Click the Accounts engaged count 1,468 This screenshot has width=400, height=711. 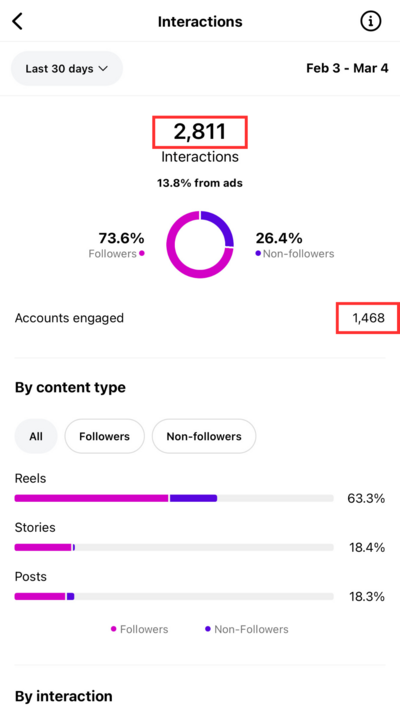click(x=368, y=318)
